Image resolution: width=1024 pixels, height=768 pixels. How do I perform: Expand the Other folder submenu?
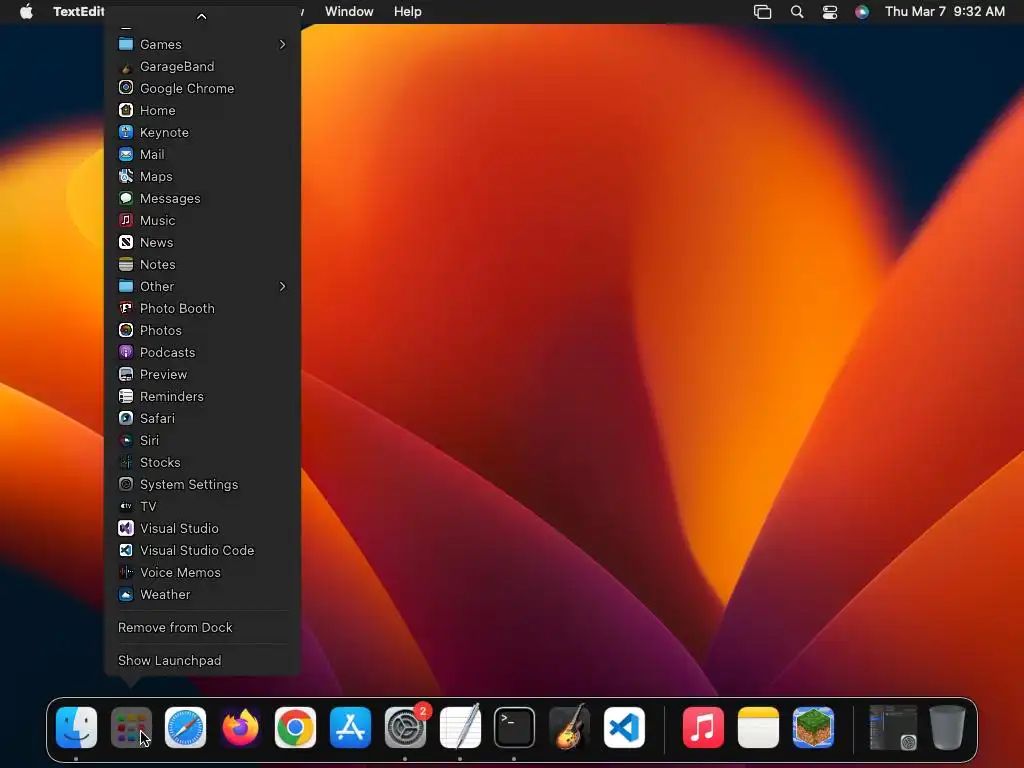pos(202,286)
